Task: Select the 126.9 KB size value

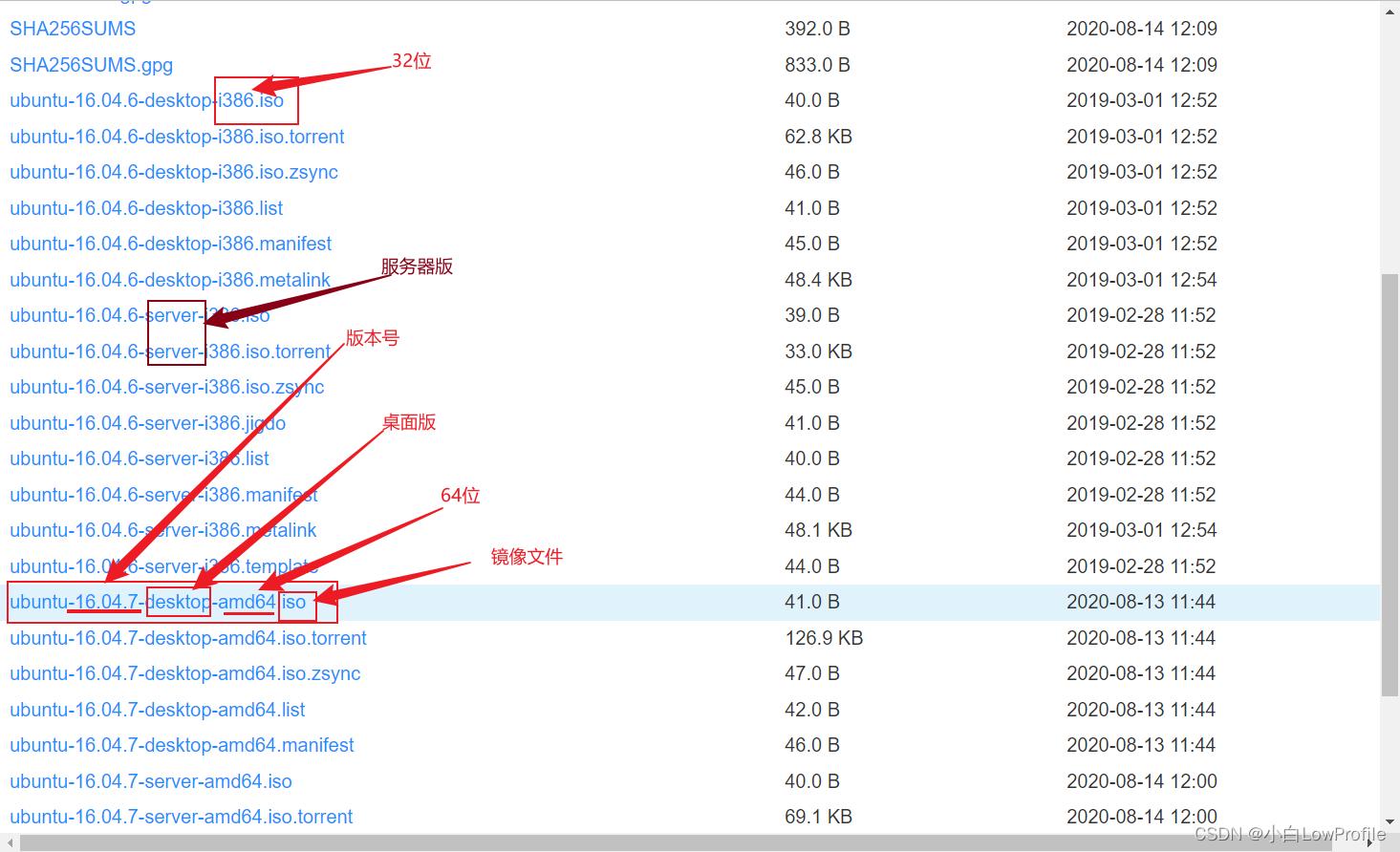Action: click(824, 638)
